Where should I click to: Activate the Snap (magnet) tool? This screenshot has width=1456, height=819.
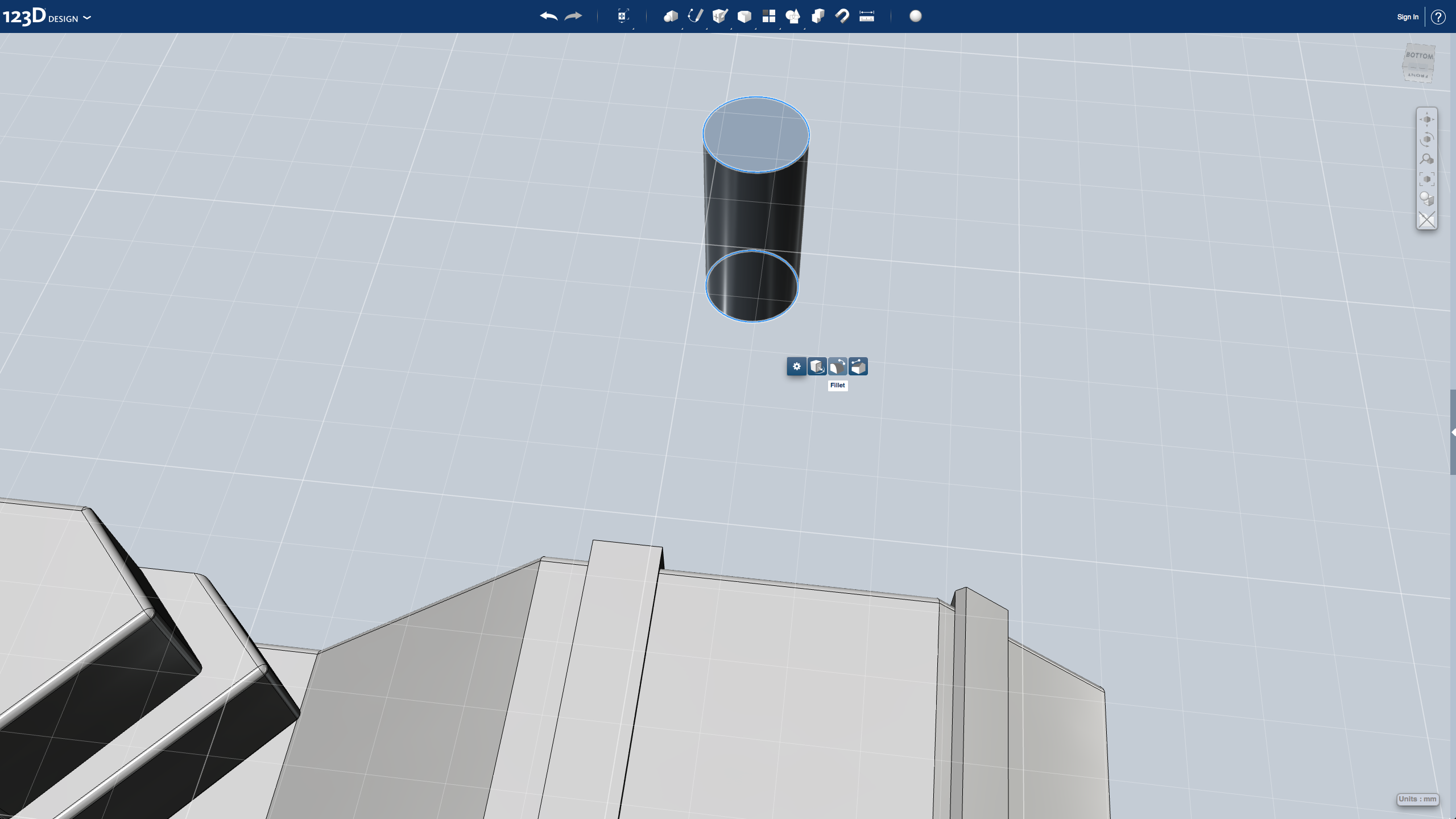pyautogui.click(x=843, y=16)
